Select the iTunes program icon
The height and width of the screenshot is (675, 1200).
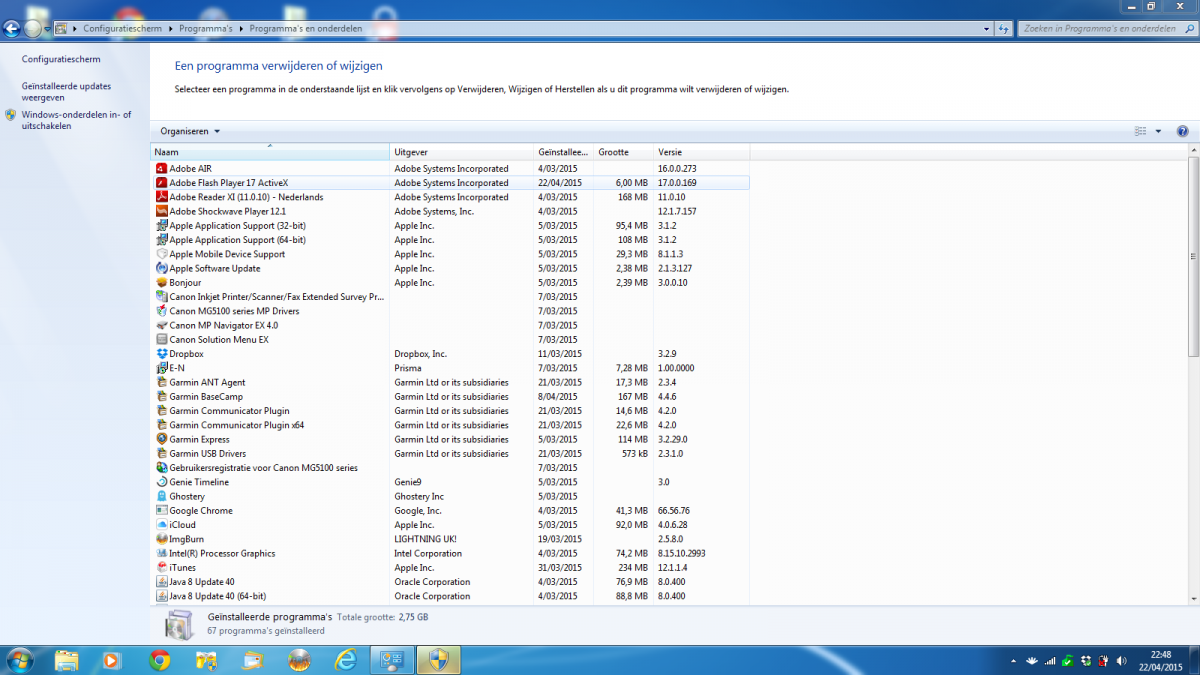click(x=161, y=568)
